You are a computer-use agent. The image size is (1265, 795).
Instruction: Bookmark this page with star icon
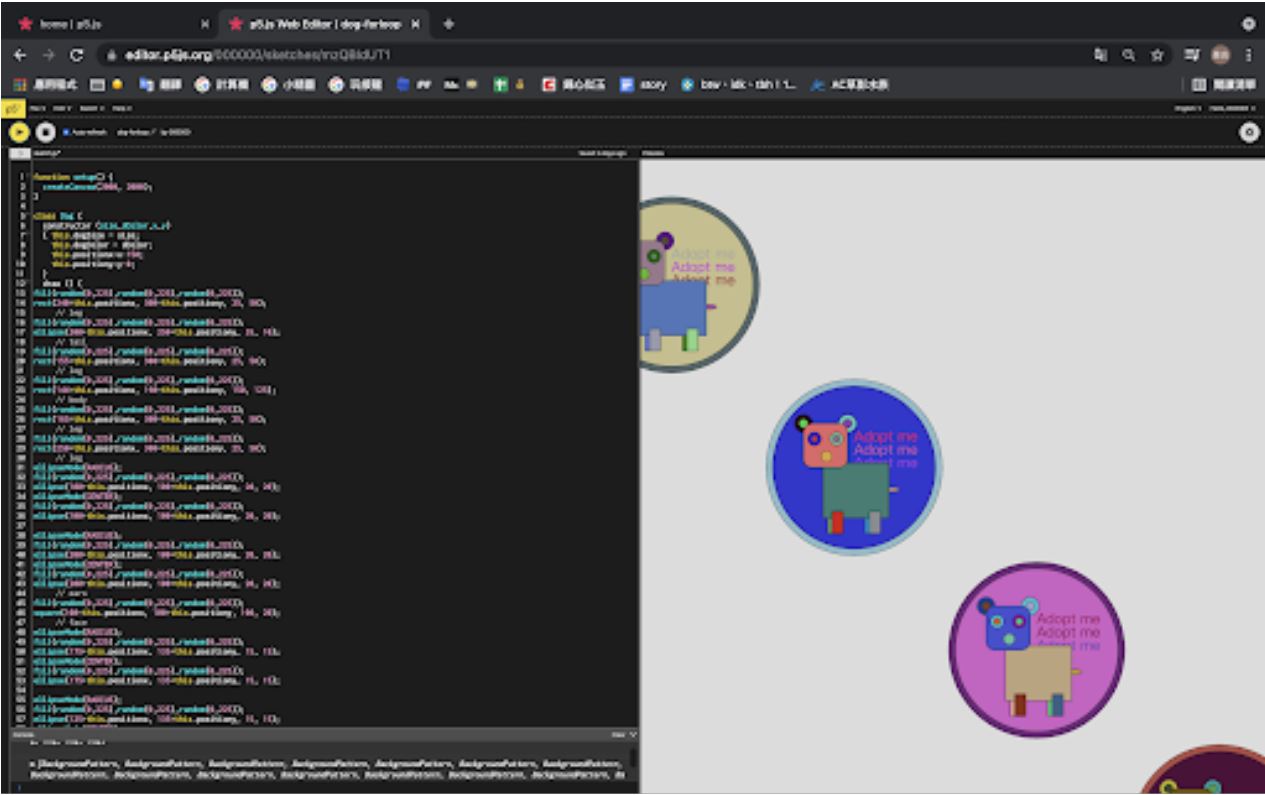(1157, 55)
